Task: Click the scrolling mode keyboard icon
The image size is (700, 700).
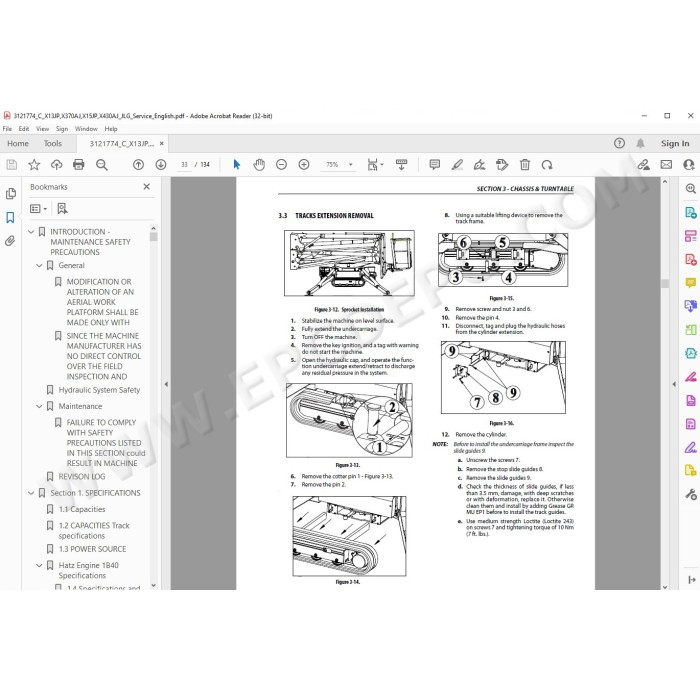Action: (401, 165)
